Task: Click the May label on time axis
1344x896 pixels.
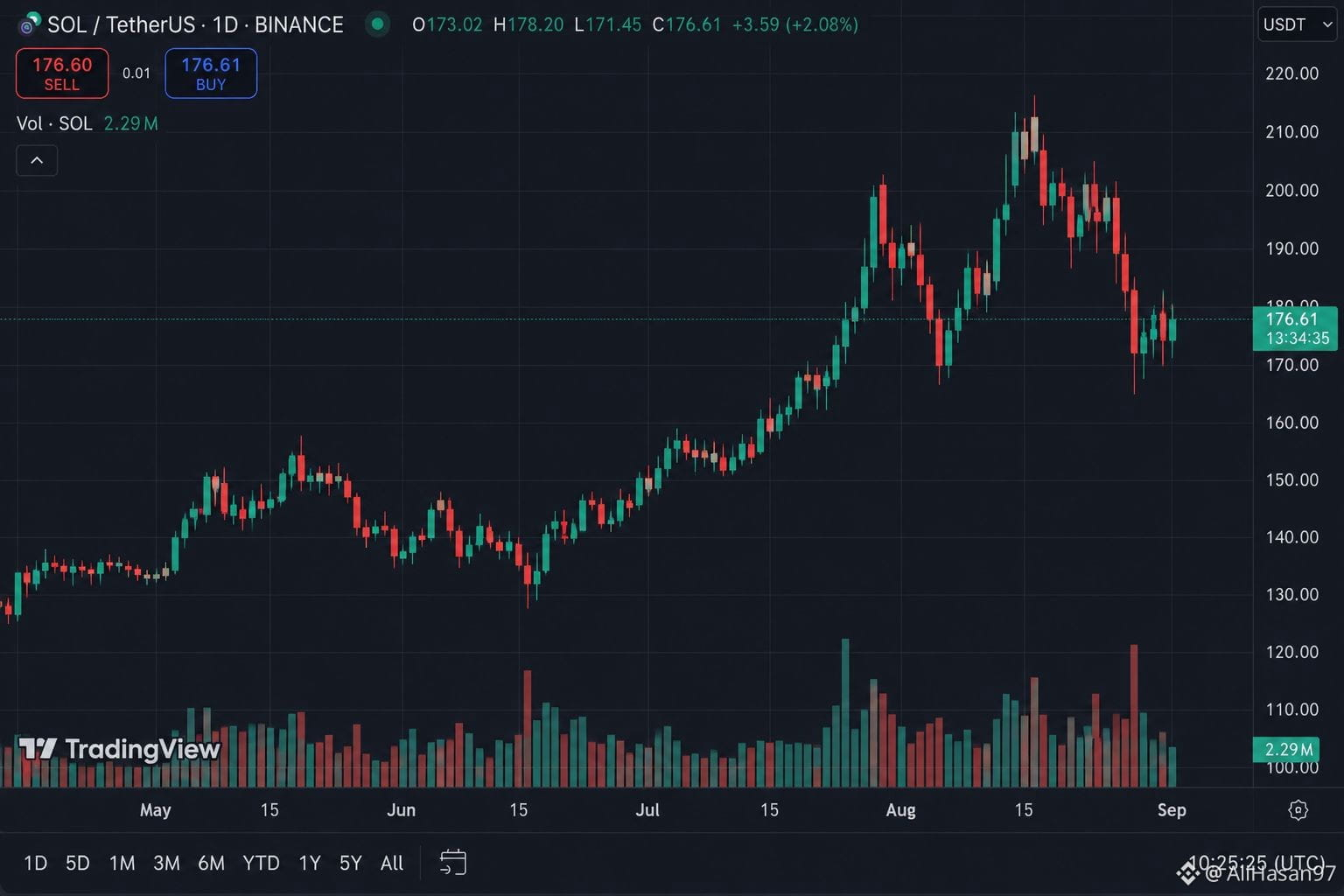Action: coord(156,810)
